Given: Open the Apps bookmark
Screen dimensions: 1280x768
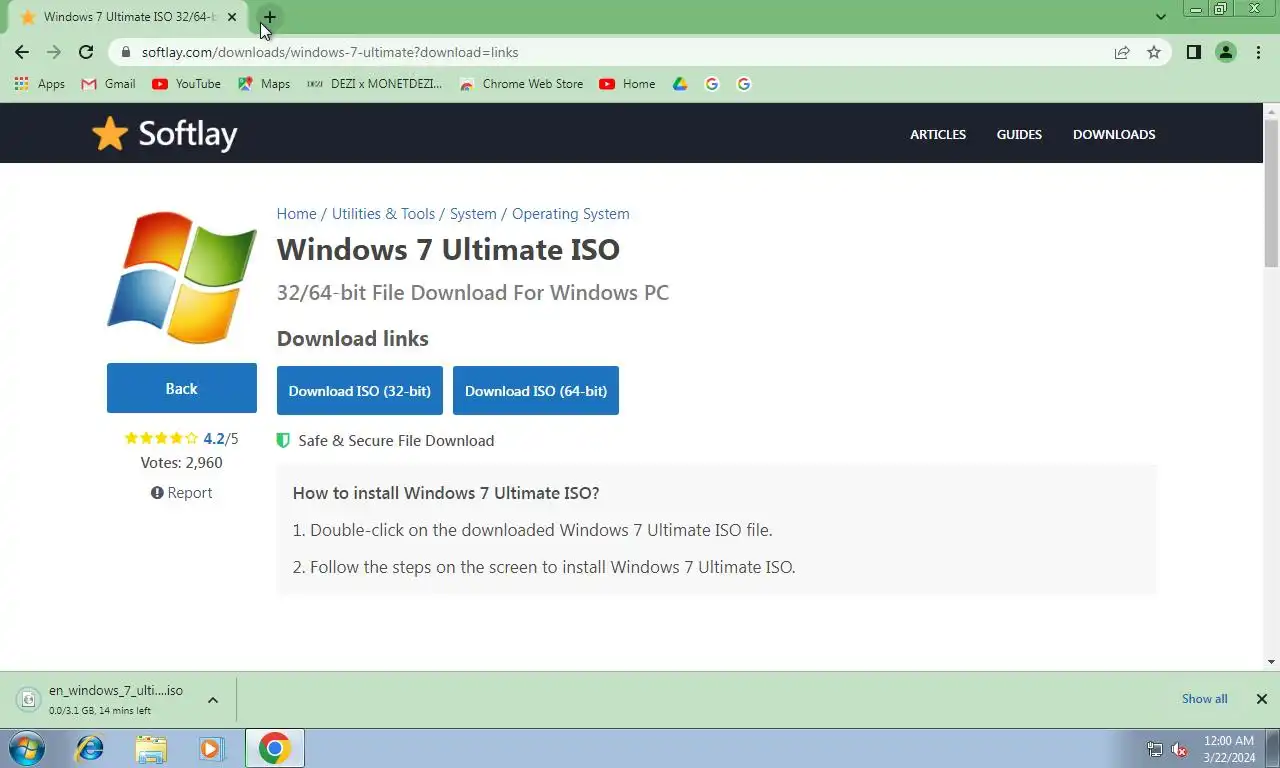Looking at the screenshot, I should click(40, 84).
